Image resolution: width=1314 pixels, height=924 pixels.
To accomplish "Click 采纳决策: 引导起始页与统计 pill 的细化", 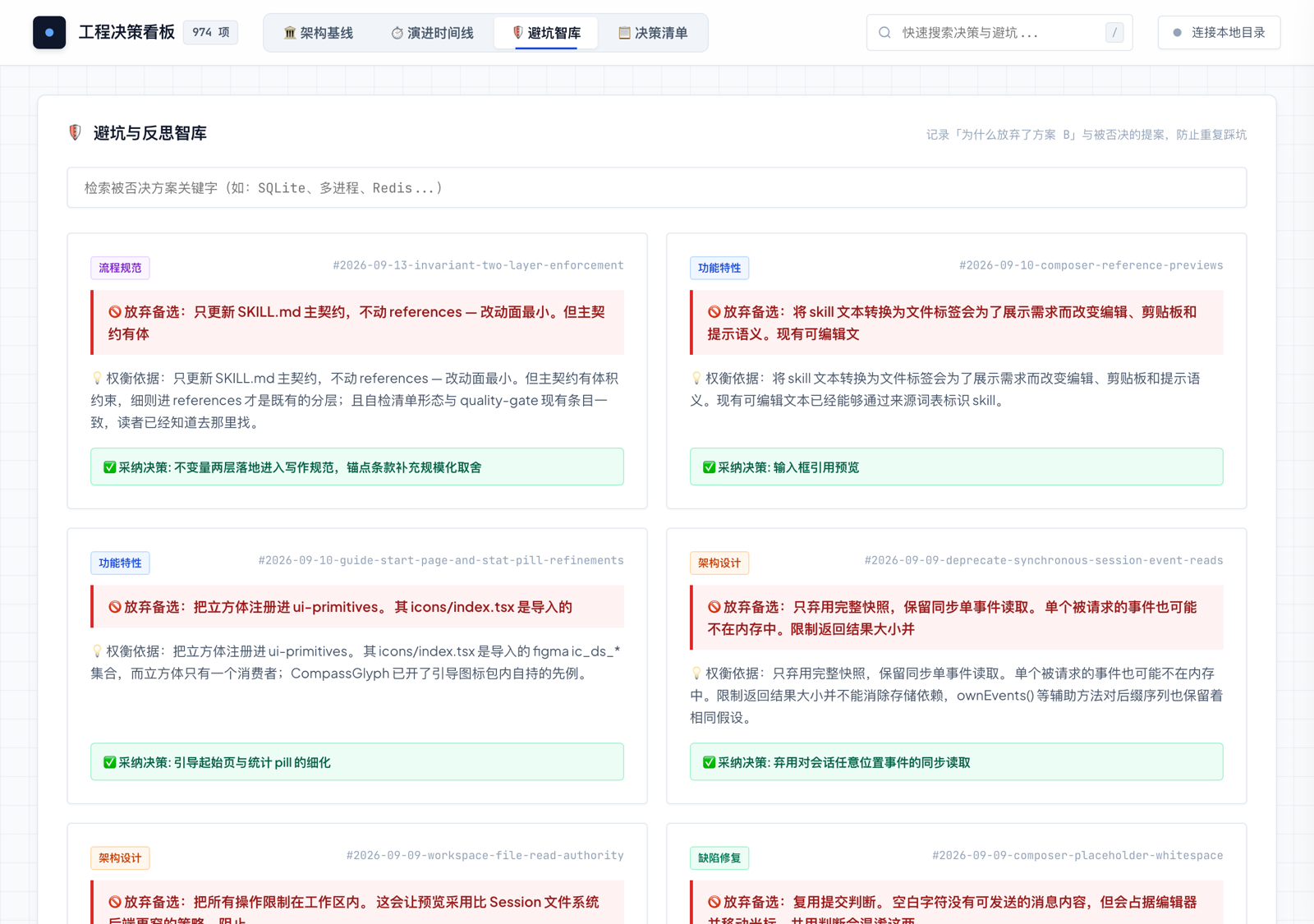I will 357,761.
